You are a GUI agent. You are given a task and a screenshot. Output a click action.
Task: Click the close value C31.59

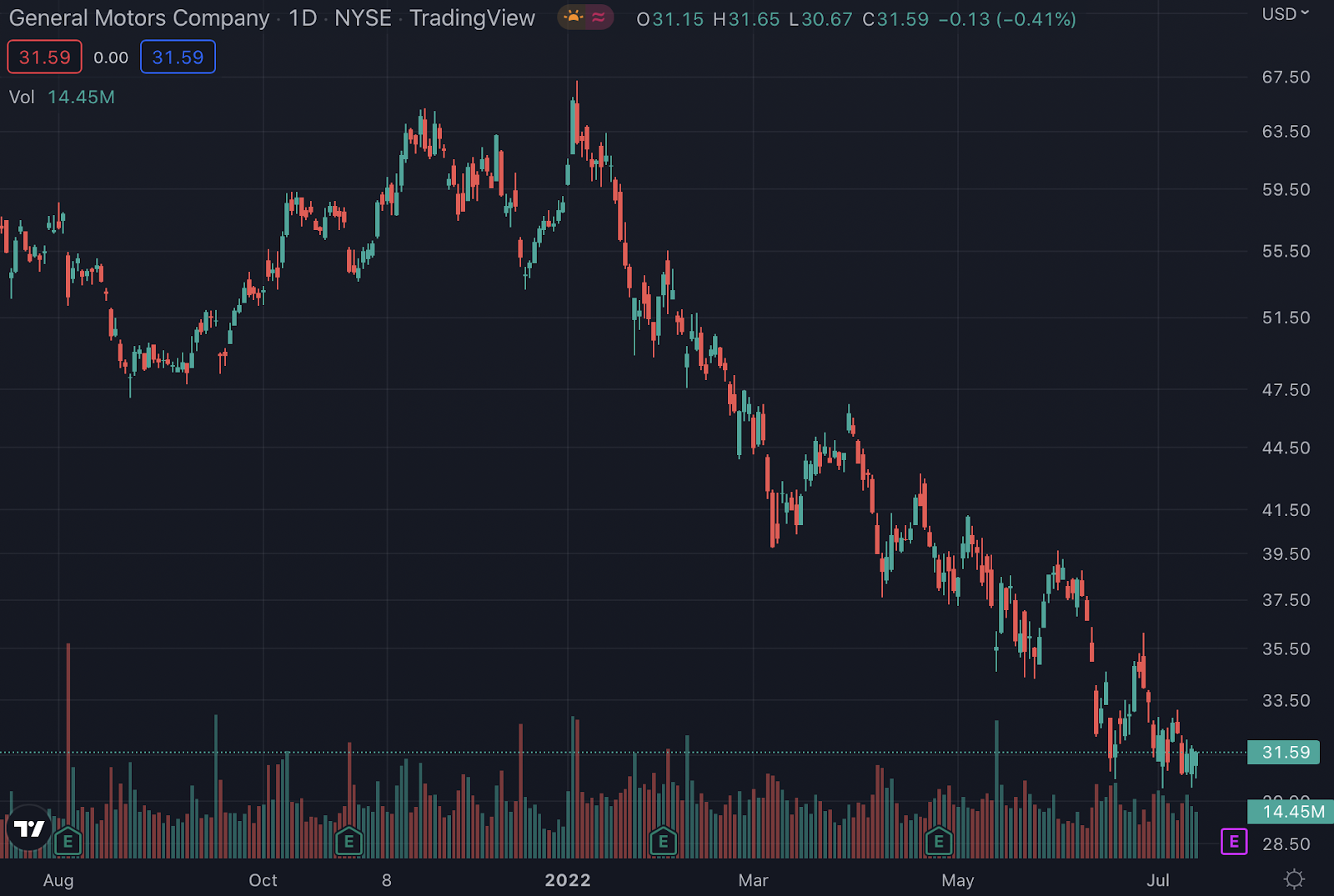point(895,19)
